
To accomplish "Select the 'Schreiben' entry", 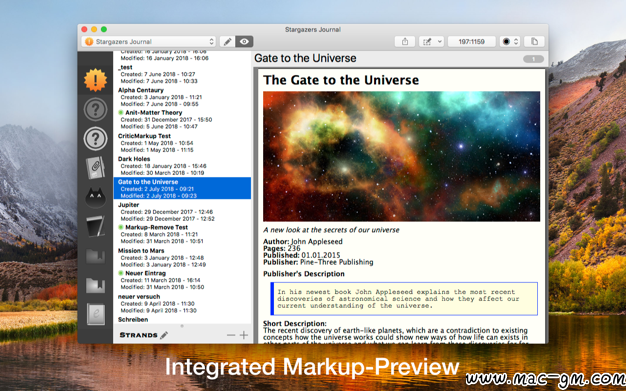I will point(182,320).
